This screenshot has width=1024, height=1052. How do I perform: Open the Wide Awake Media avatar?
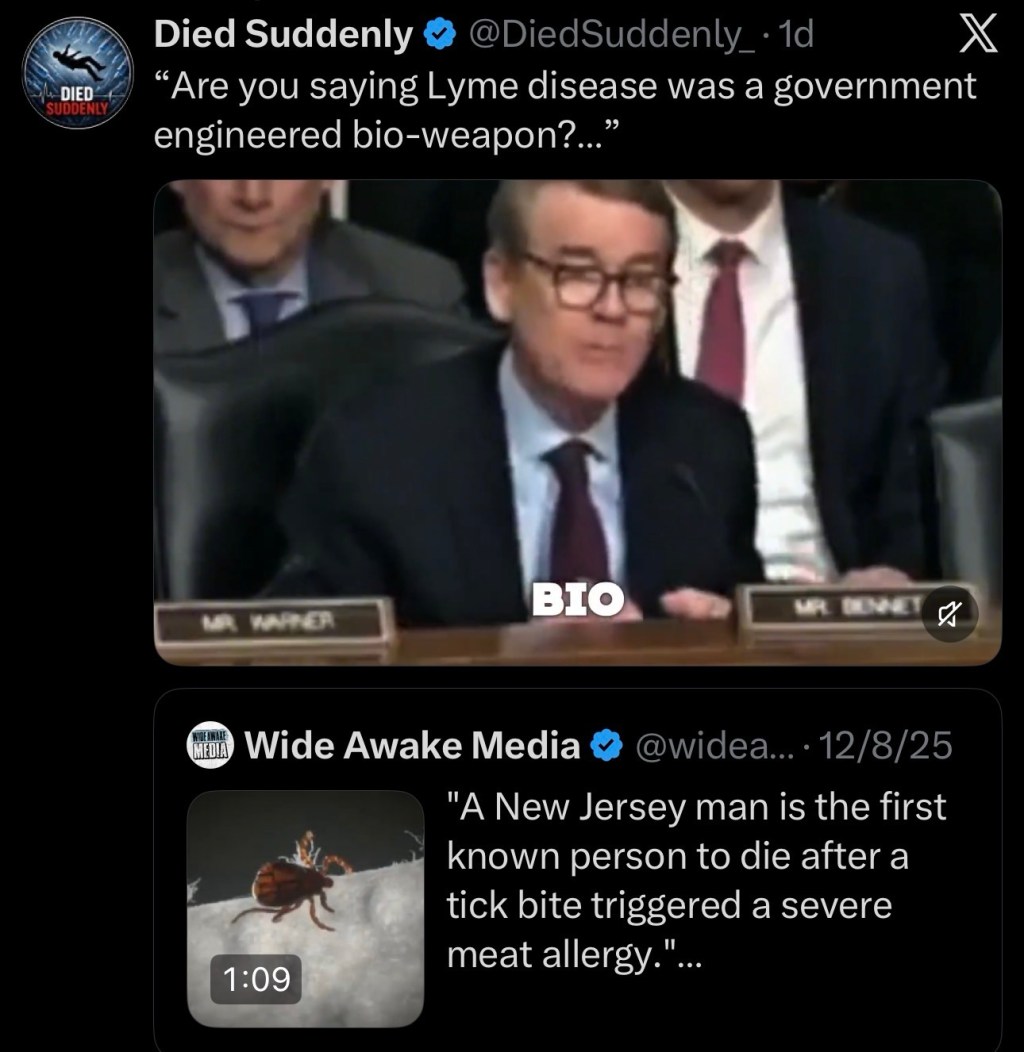[x=210, y=745]
